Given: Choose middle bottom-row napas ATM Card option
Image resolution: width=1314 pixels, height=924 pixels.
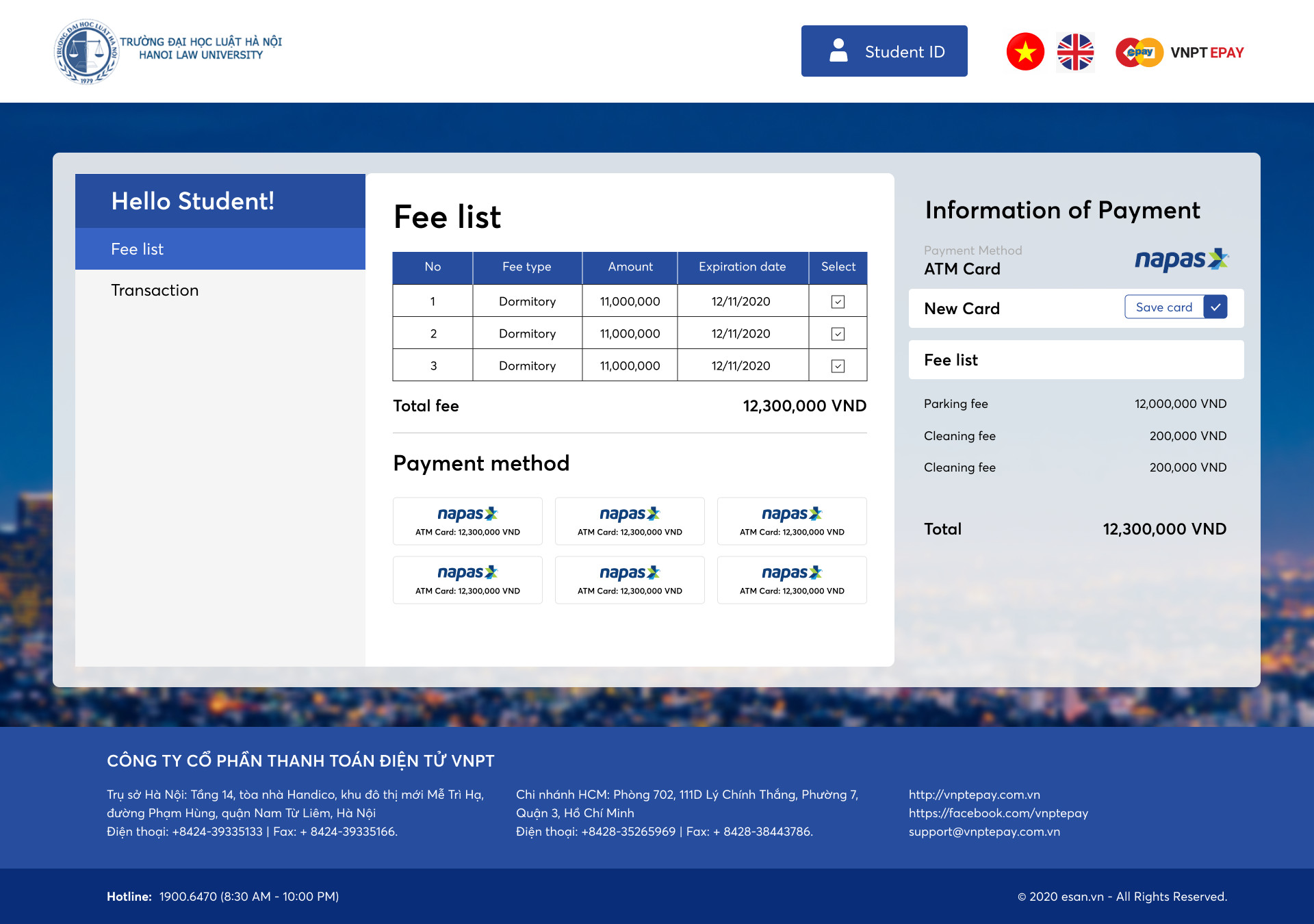Looking at the screenshot, I should point(630,580).
